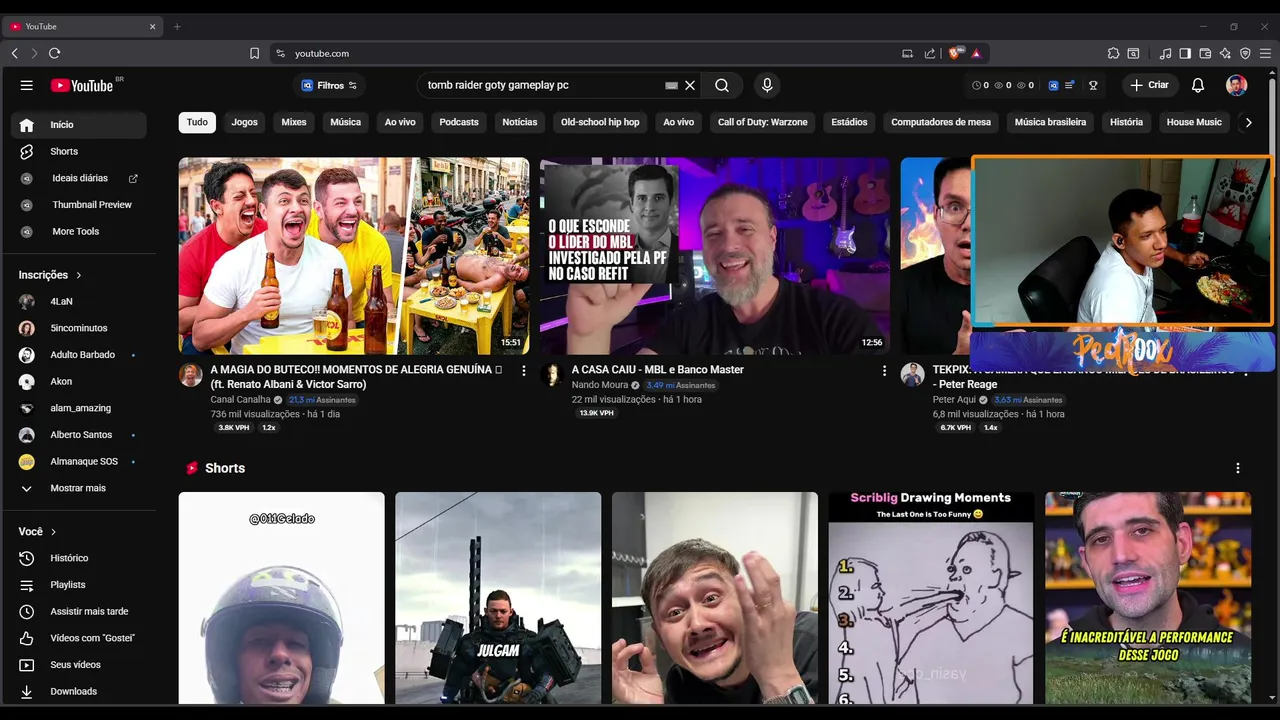Select the House Music chip
The image size is (1280, 720).
pyautogui.click(x=1194, y=122)
